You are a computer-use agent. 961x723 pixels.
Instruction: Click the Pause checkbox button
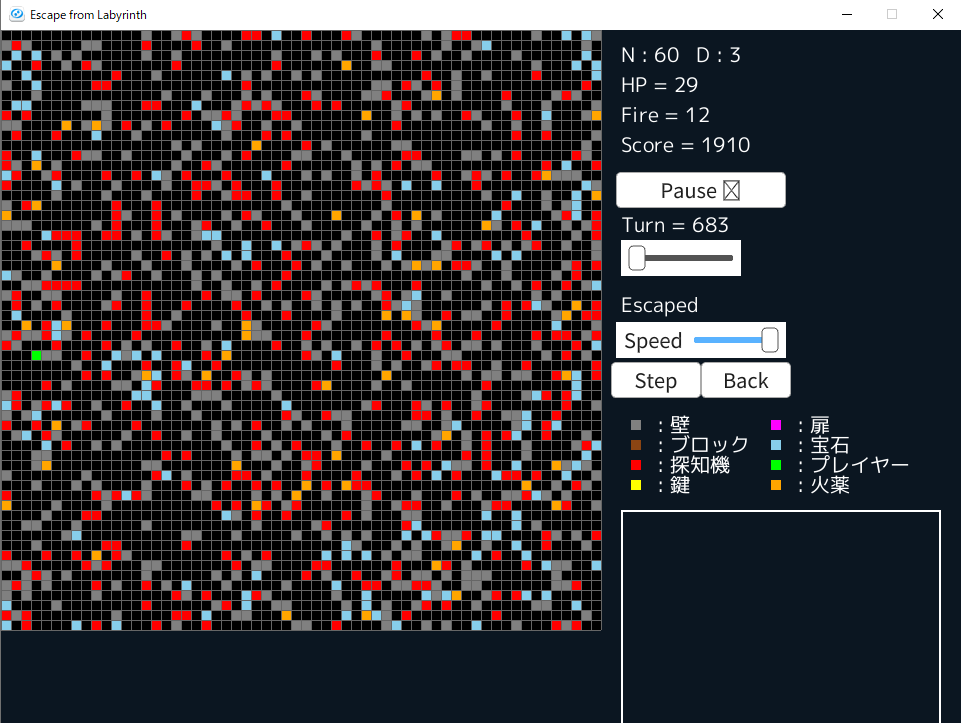point(701,190)
